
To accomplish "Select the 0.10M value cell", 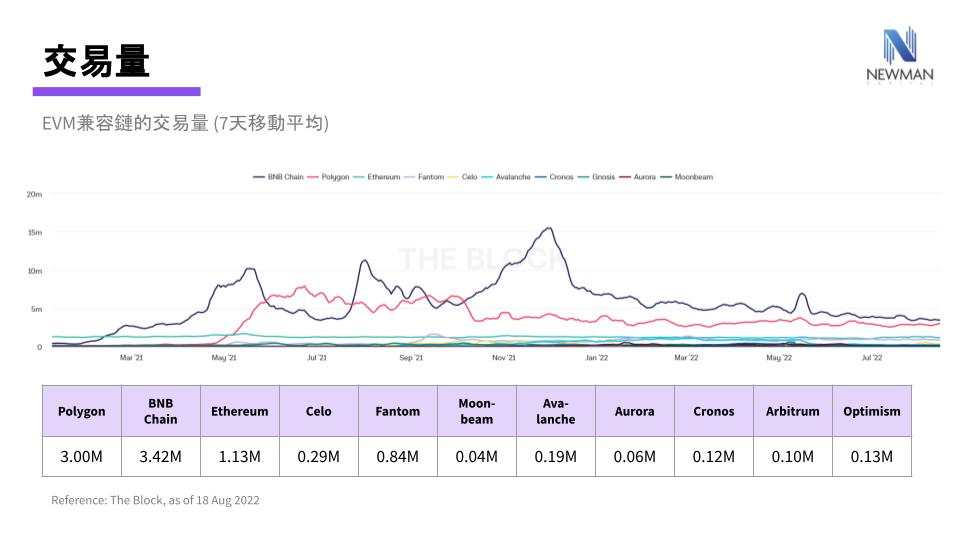I will click(x=793, y=456).
